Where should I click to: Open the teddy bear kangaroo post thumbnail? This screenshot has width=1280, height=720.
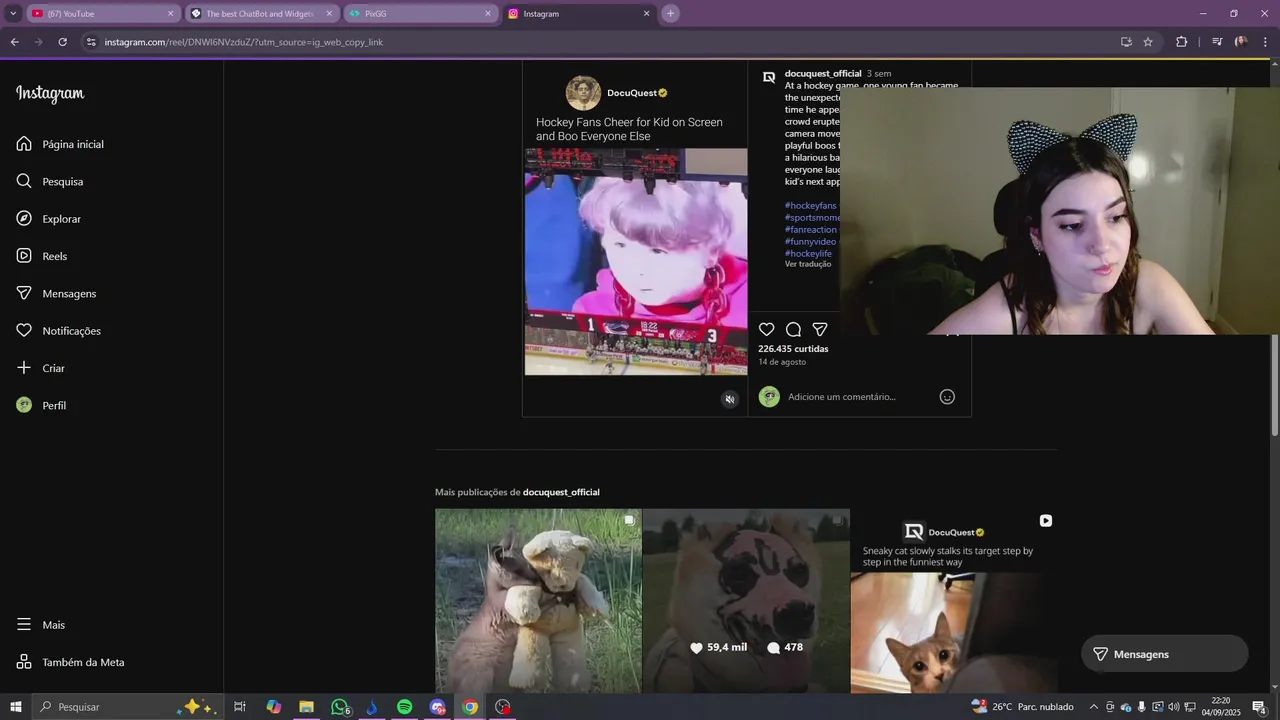click(x=538, y=601)
